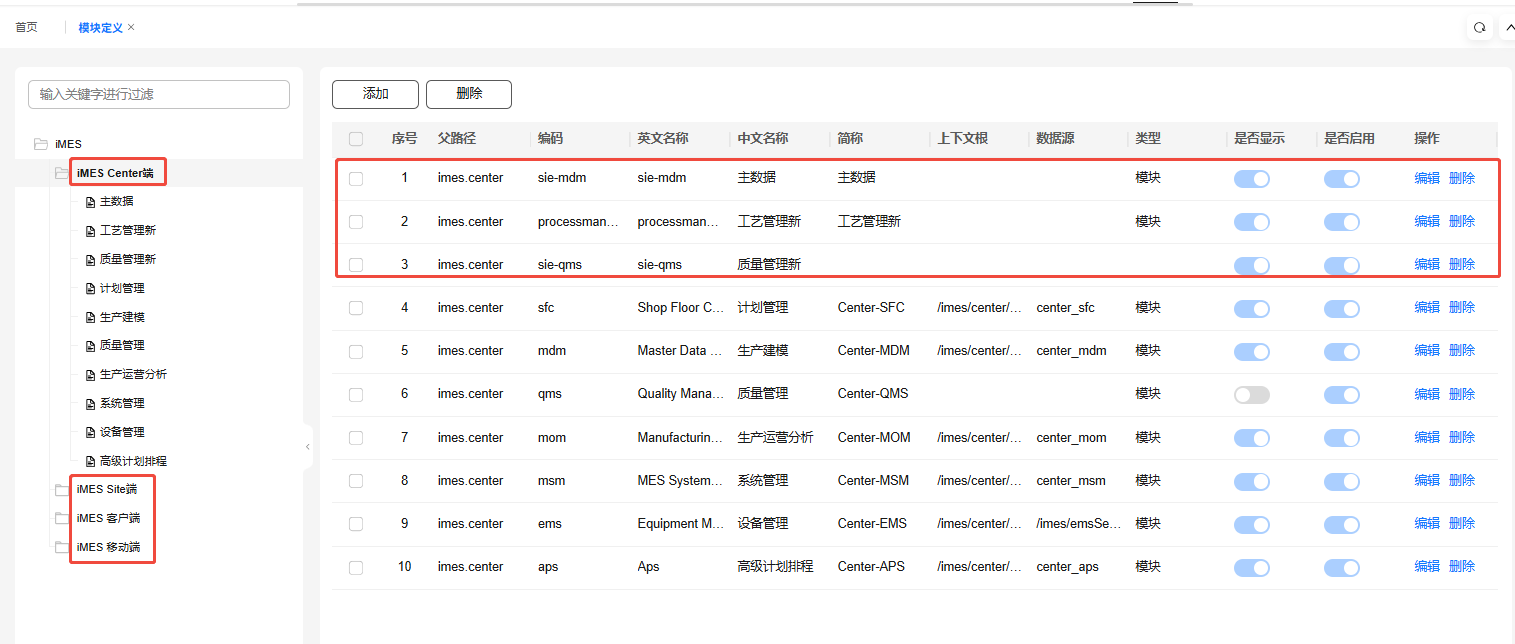The image size is (1515, 644).
Task: Click the 中文名称 cell reading 高级计划排程
Action: pyautogui.click(x=775, y=567)
